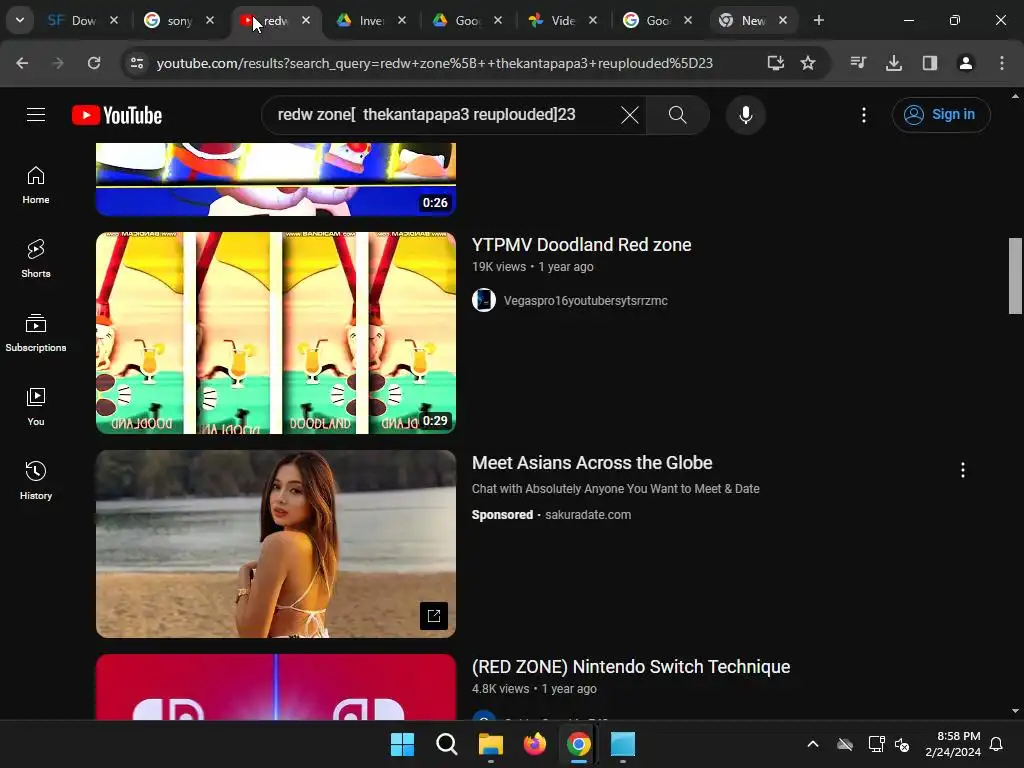Screen dimensions: 1024x768
Task: Show hidden tray icons chevron
Action: point(813,744)
